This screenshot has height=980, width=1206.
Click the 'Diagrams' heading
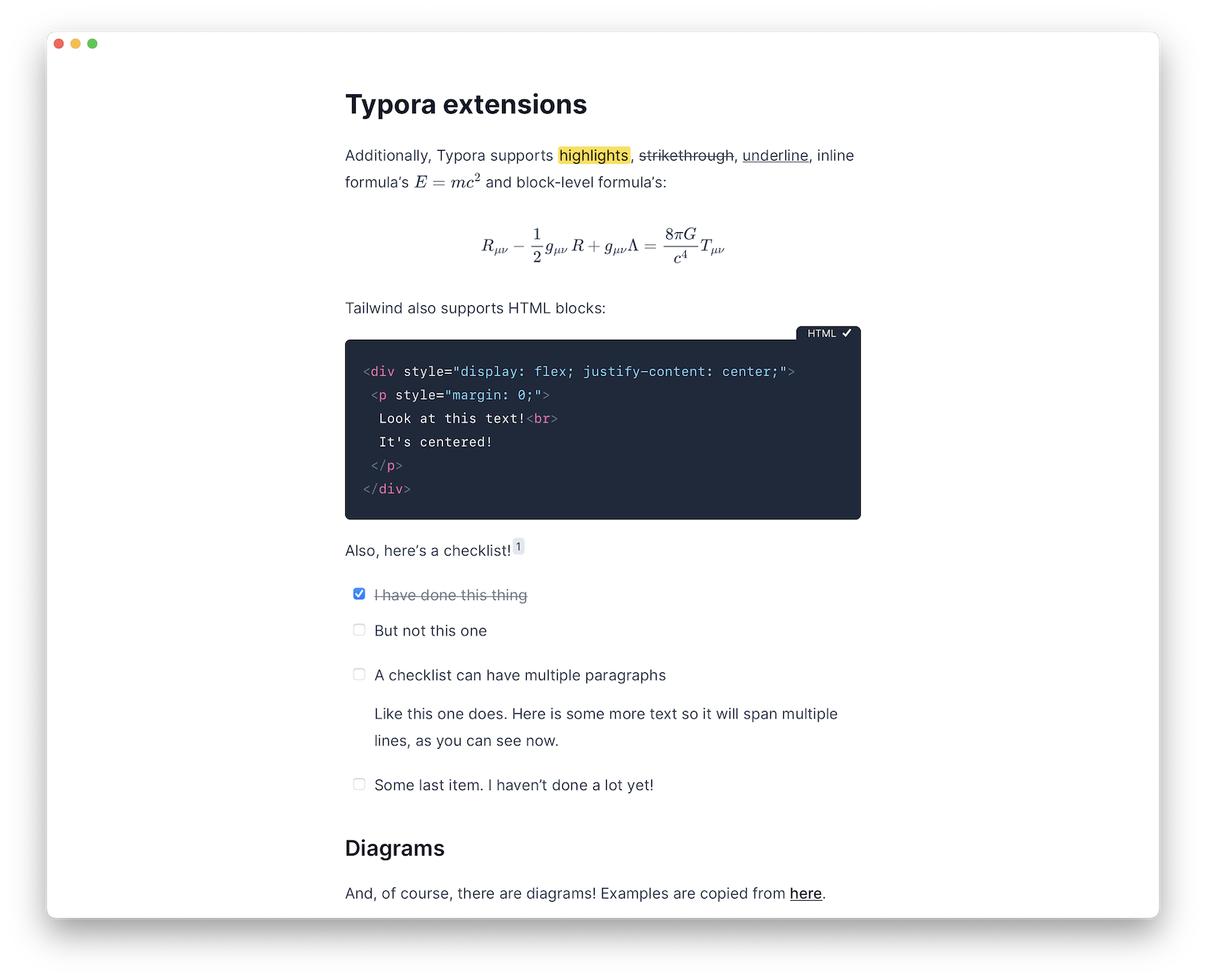tap(395, 848)
